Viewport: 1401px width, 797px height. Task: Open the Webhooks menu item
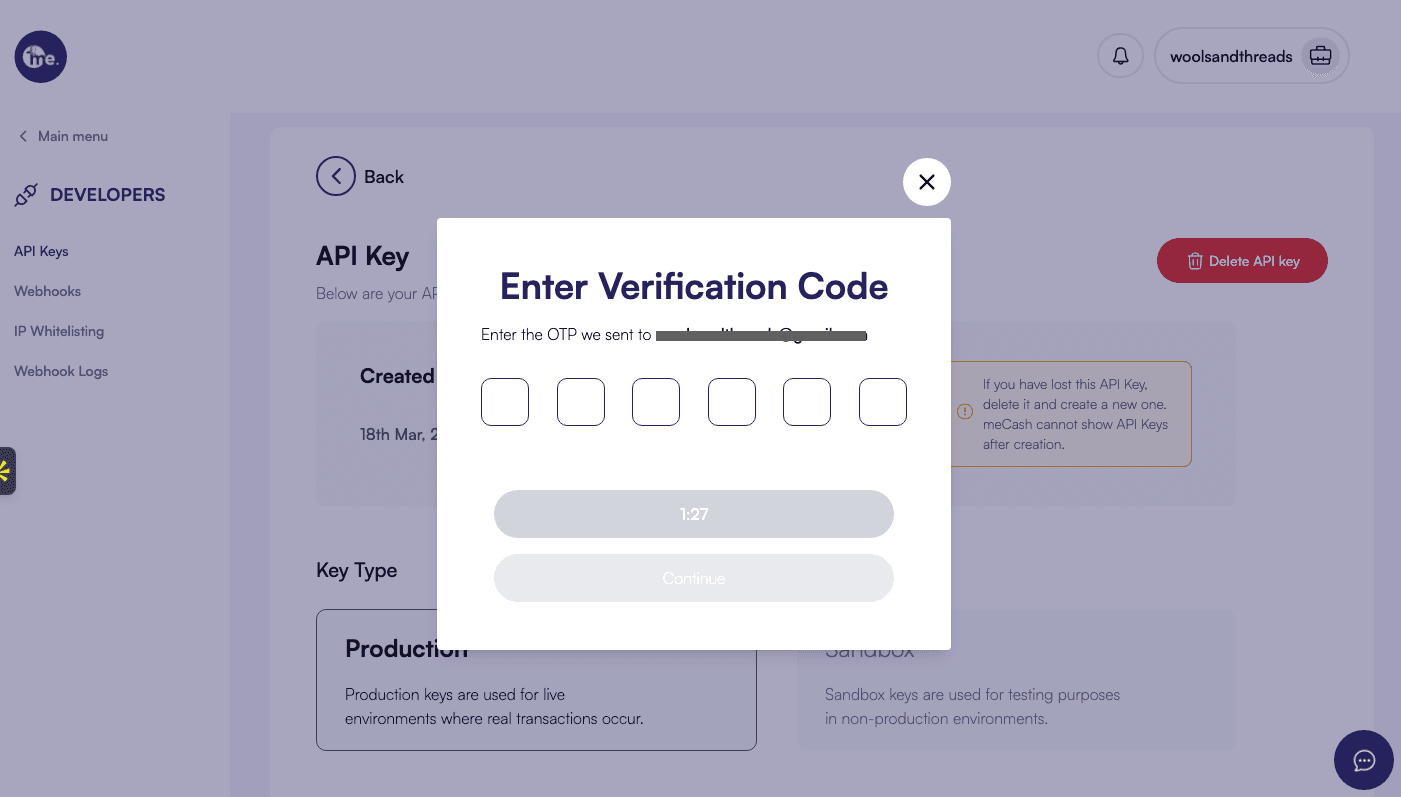(47, 291)
